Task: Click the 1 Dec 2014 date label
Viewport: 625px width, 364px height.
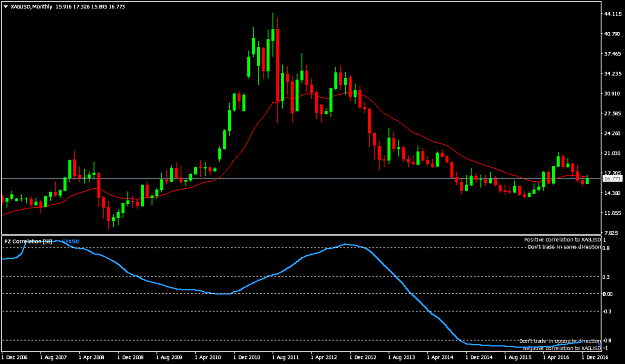Action: (479, 358)
